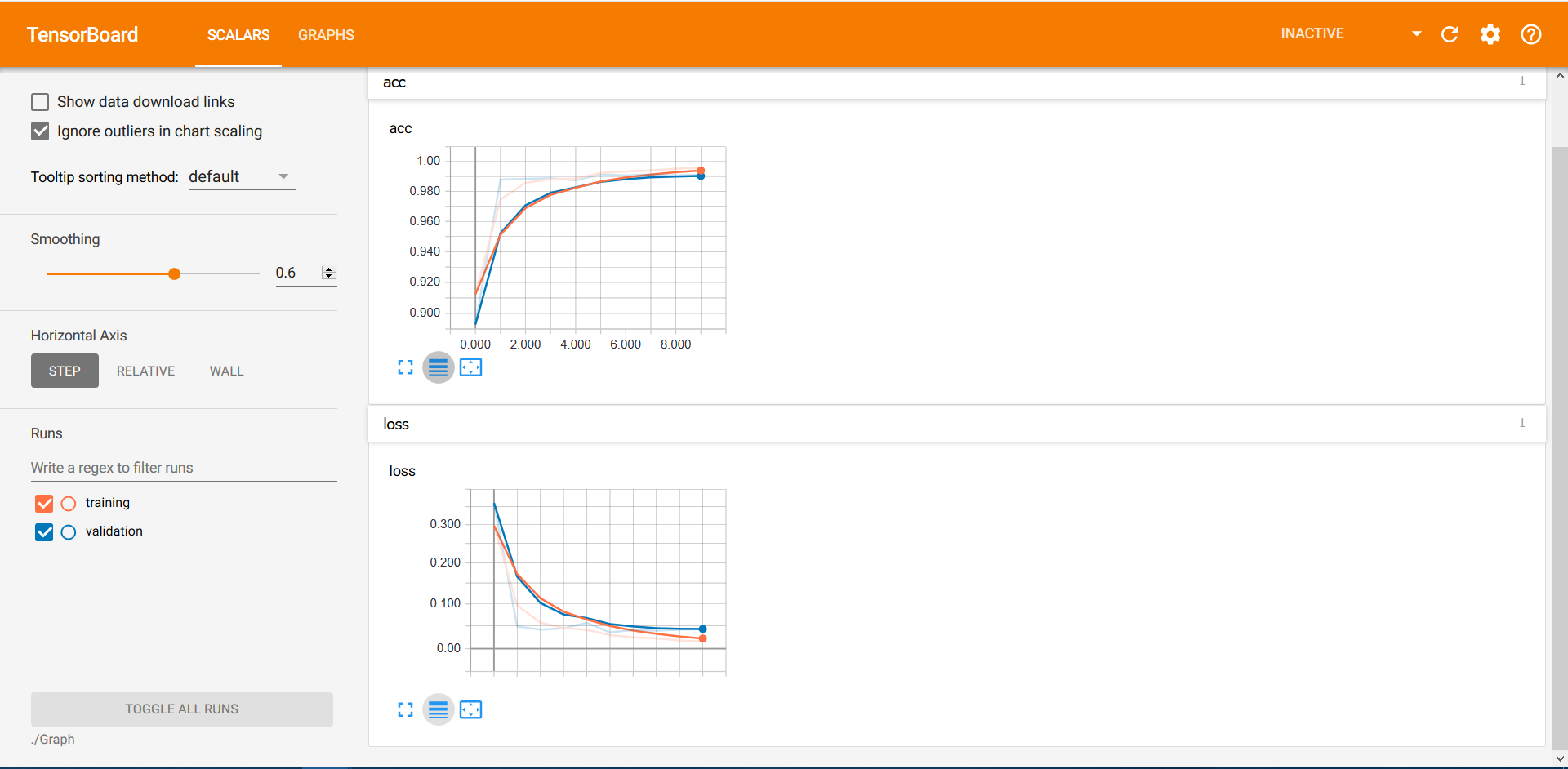This screenshot has height=769, width=1568.
Task: Click the acc chart title
Action: (x=400, y=129)
